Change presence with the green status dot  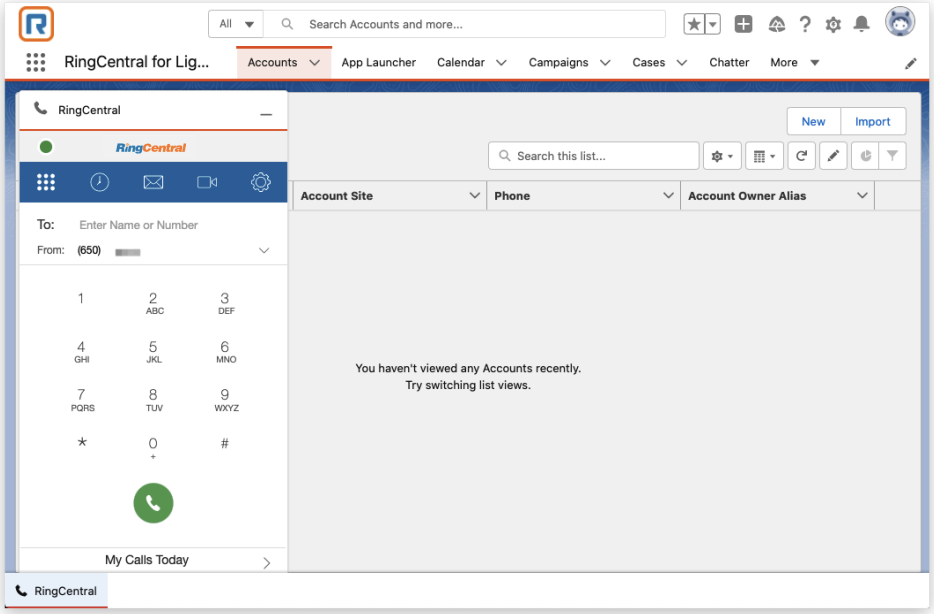pyautogui.click(x=46, y=147)
